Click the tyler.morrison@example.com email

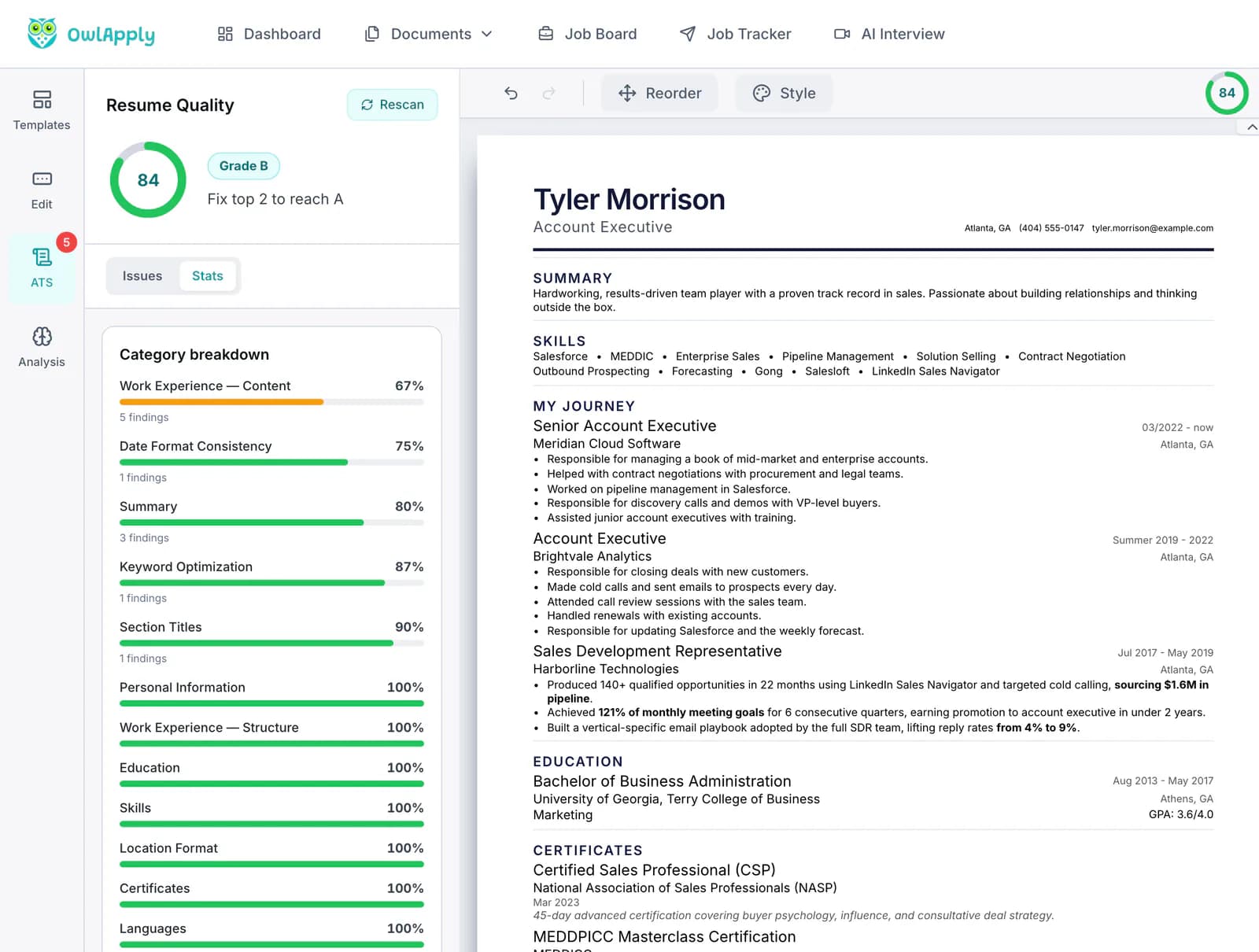point(1152,228)
